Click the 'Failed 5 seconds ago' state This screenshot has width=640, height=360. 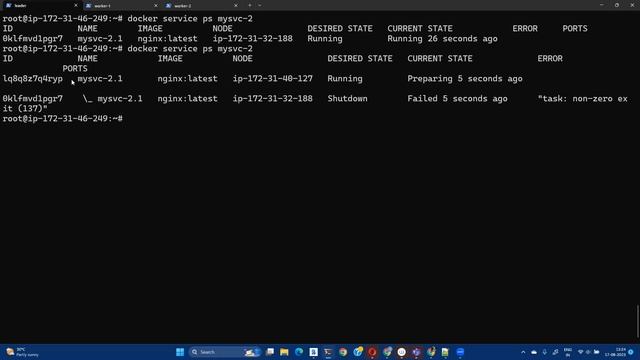click(457, 99)
